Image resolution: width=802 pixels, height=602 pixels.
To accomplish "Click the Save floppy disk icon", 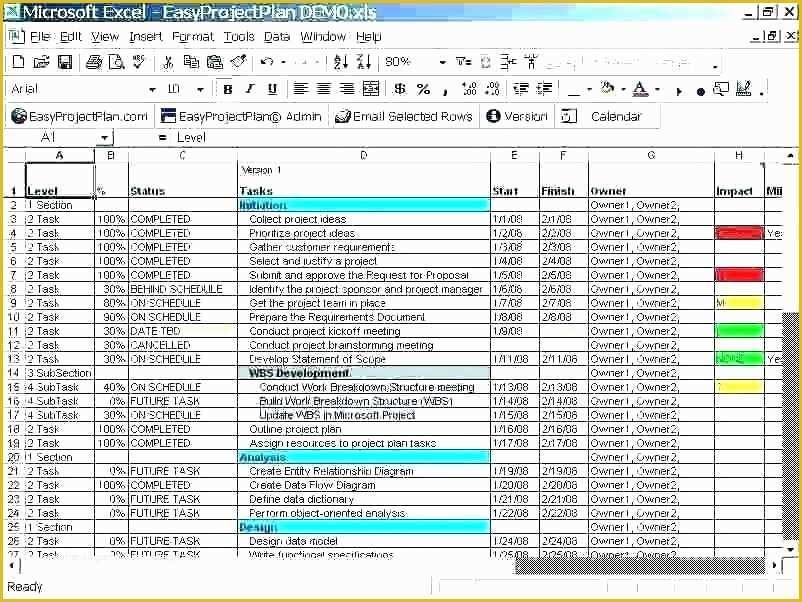I will 65,62.
